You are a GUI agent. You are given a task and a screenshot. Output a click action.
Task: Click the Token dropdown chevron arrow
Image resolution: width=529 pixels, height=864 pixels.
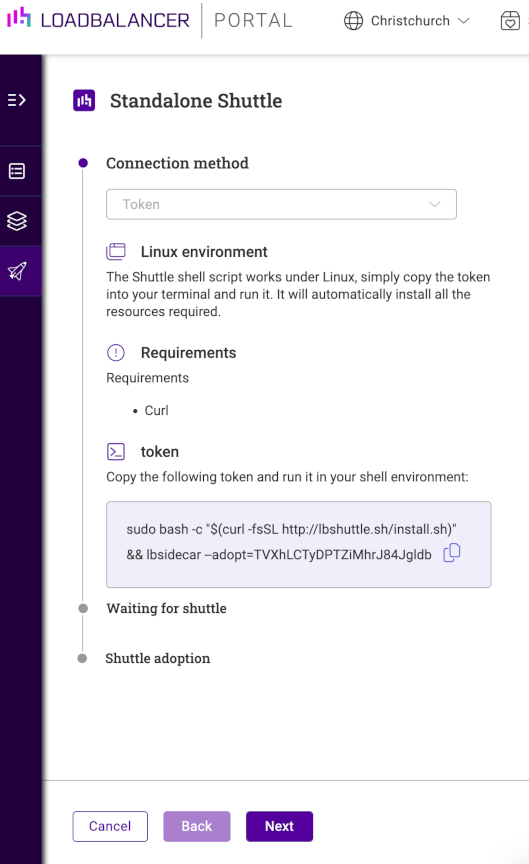[435, 204]
